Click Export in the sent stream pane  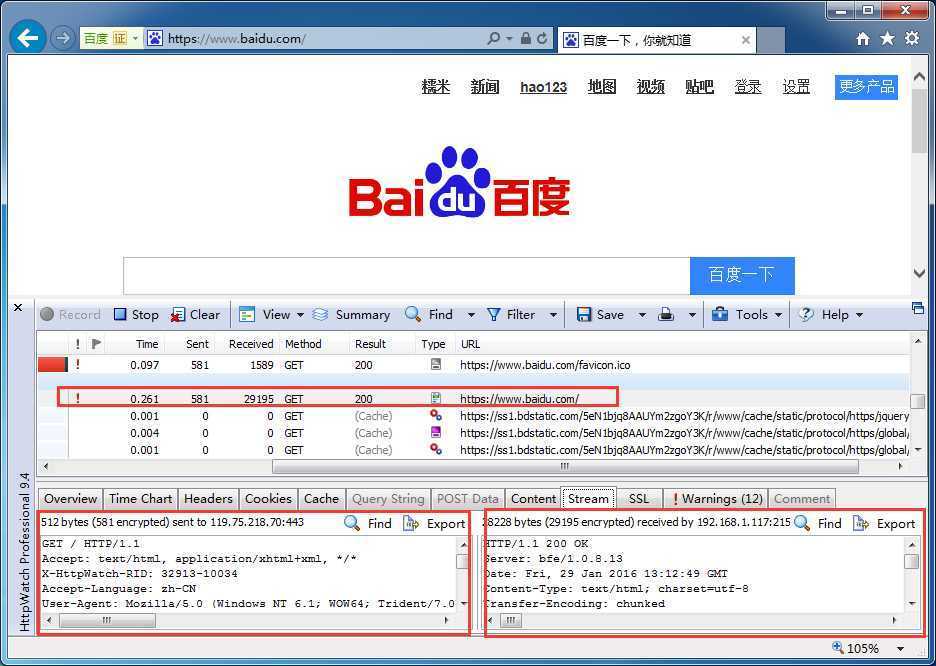point(435,523)
